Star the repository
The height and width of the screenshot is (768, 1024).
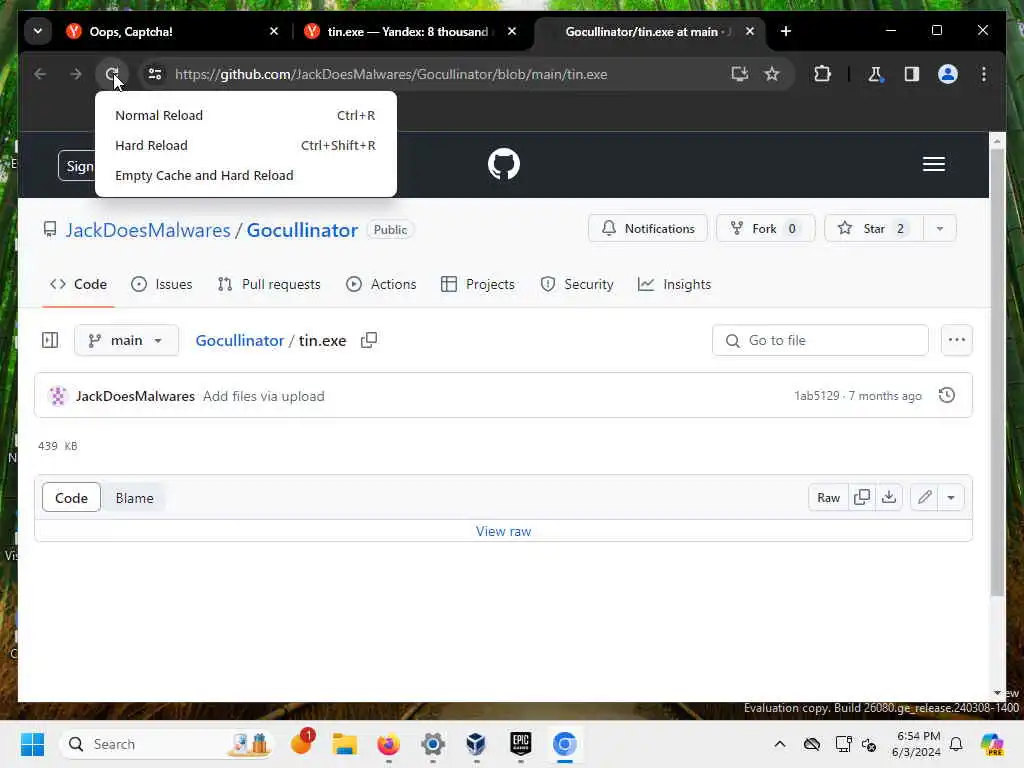pyautogui.click(x=874, y=229)
